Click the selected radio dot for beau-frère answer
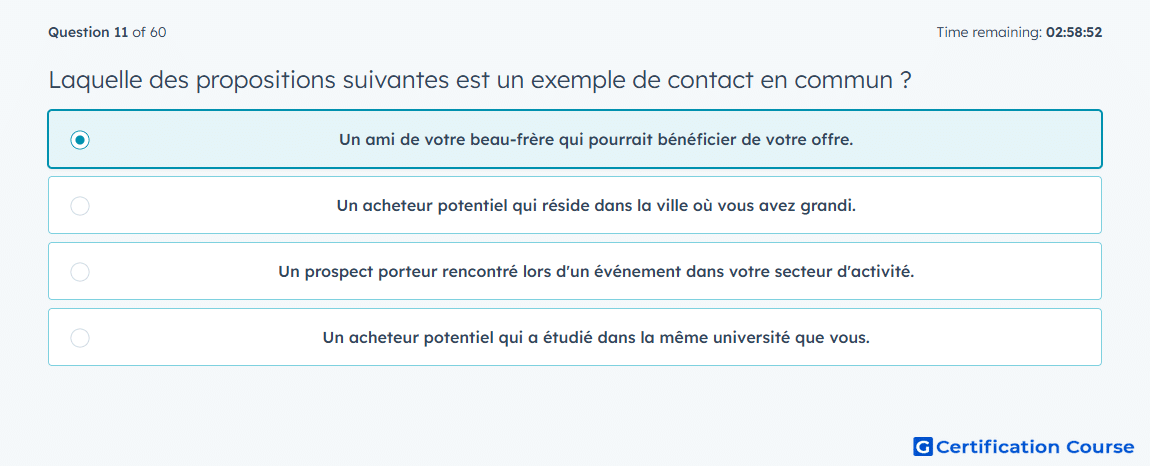The image size is (1150, 466). click(x=80, y=139)
